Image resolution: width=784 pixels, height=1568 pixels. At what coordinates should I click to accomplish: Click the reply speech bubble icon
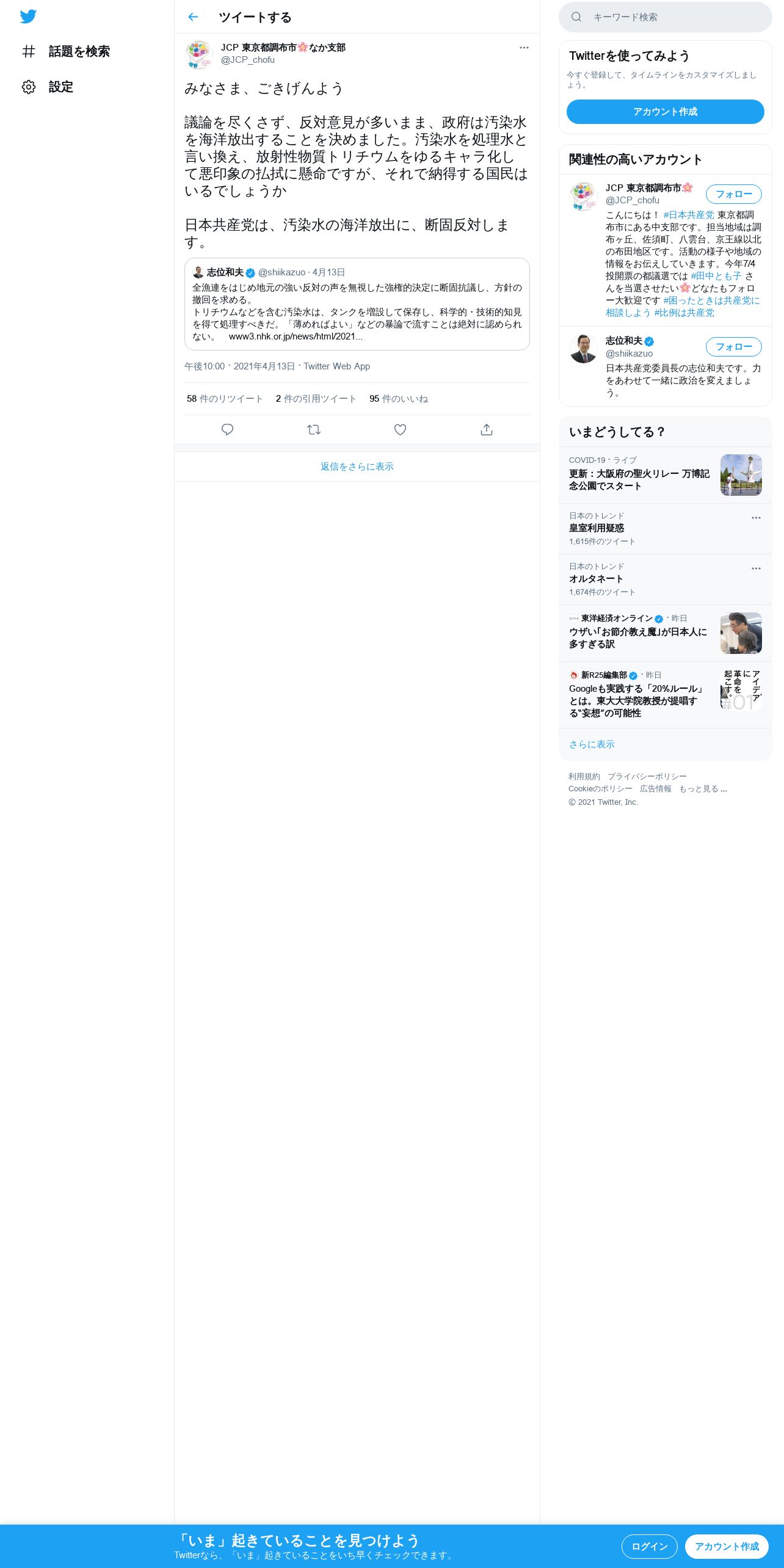click(227, 430)
